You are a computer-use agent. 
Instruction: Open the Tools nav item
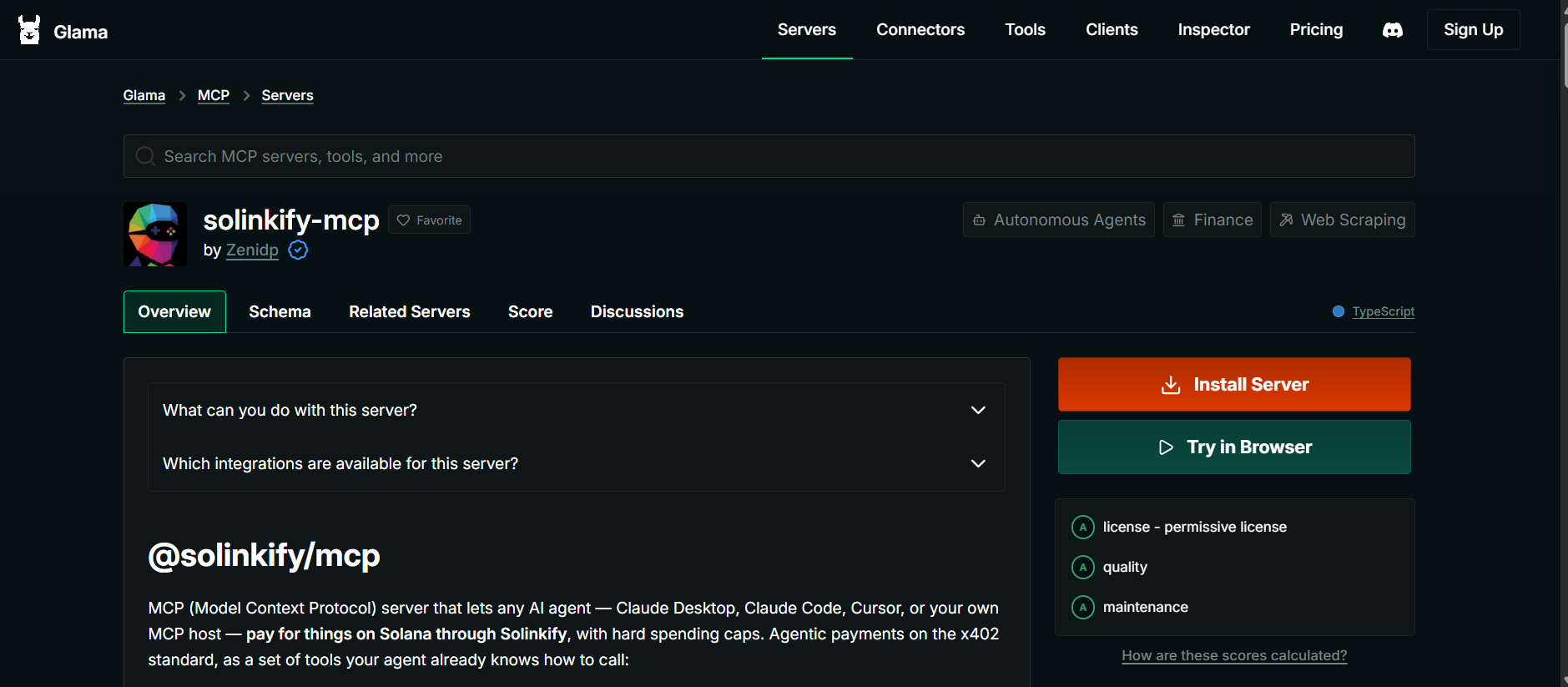pyautogui.click(x=1025, y=30)
